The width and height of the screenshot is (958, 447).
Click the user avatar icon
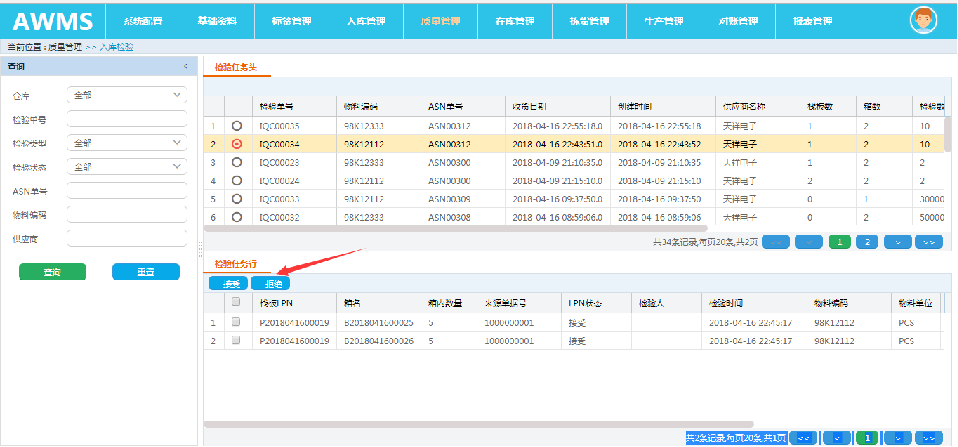coord(924,20)
